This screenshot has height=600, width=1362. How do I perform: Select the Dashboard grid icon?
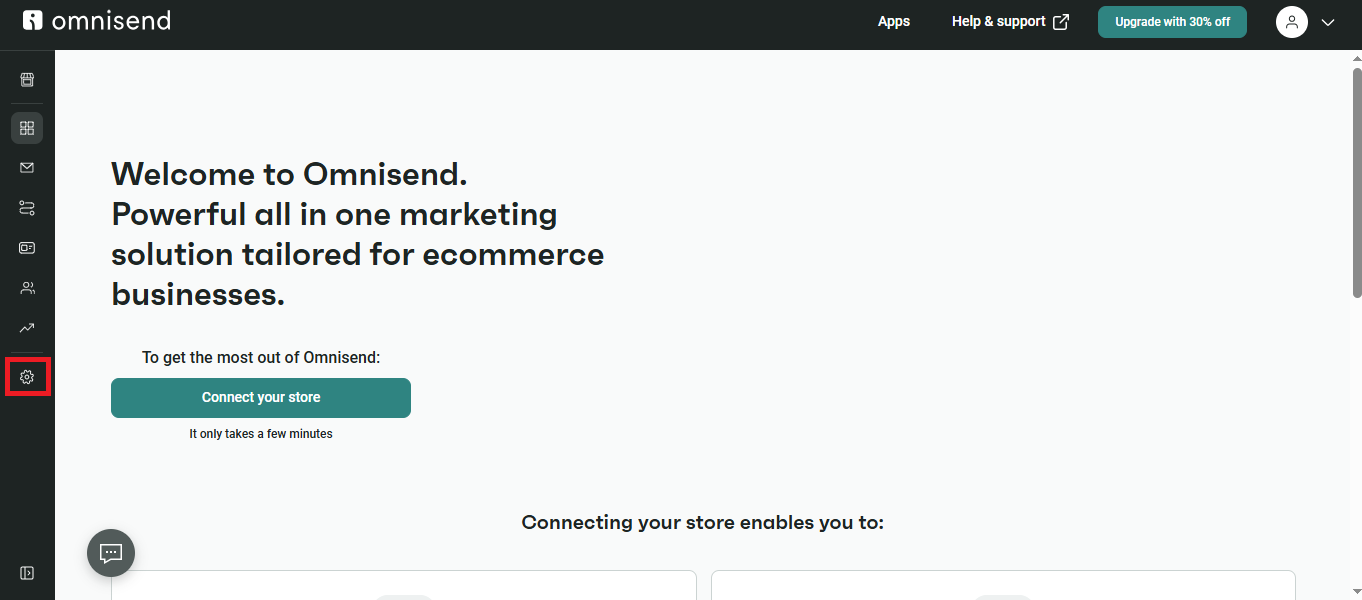(27, 128)
